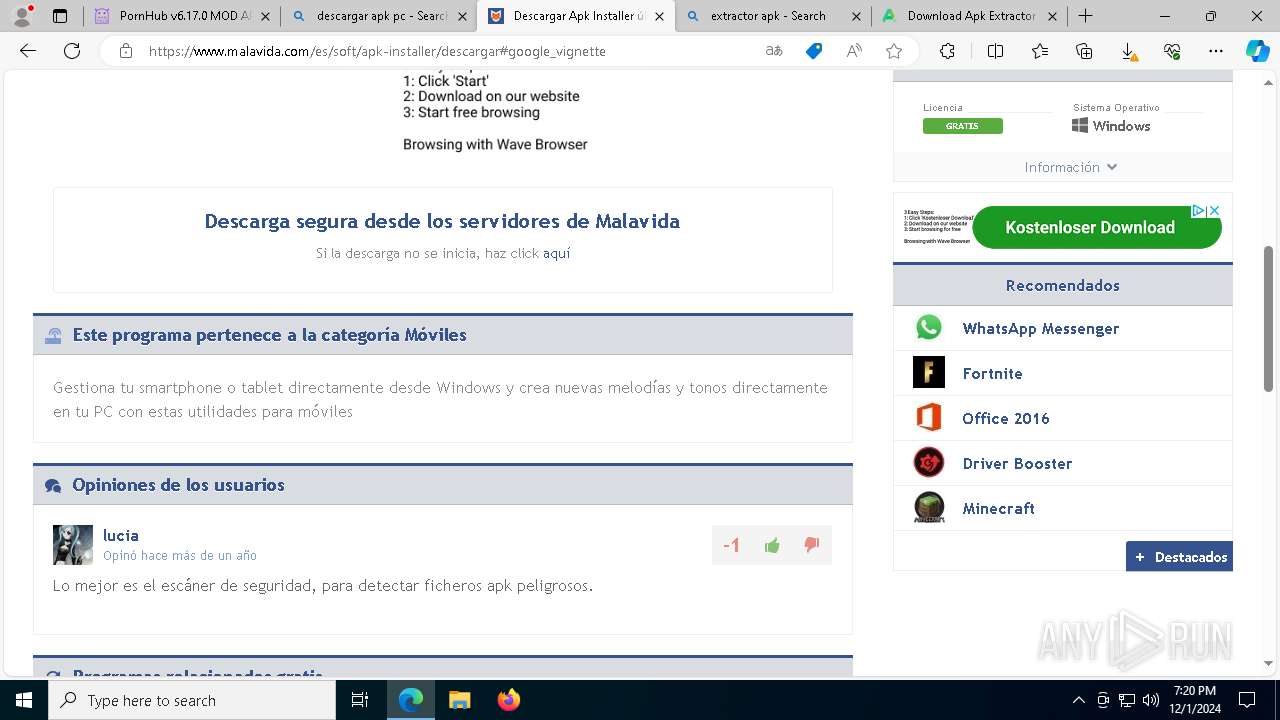Switch to descargar apk pc Search tab
1280x720 pixels.
pos(379,16)
